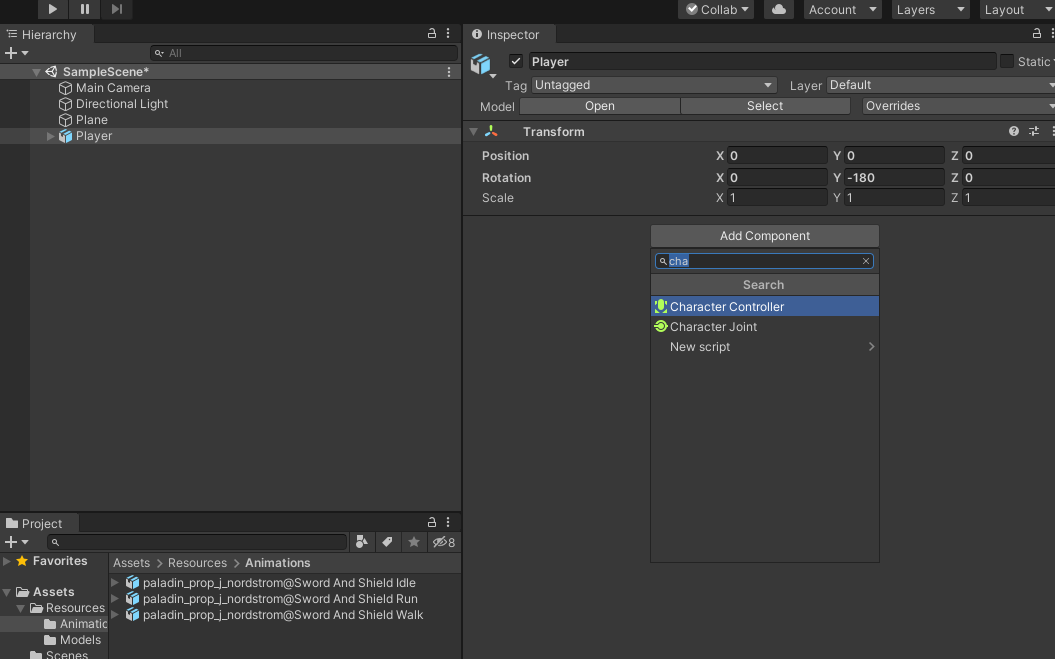Viewport: 1055px width, 659px height.
Task: Open the New script submenu
Action: point(765,347)
